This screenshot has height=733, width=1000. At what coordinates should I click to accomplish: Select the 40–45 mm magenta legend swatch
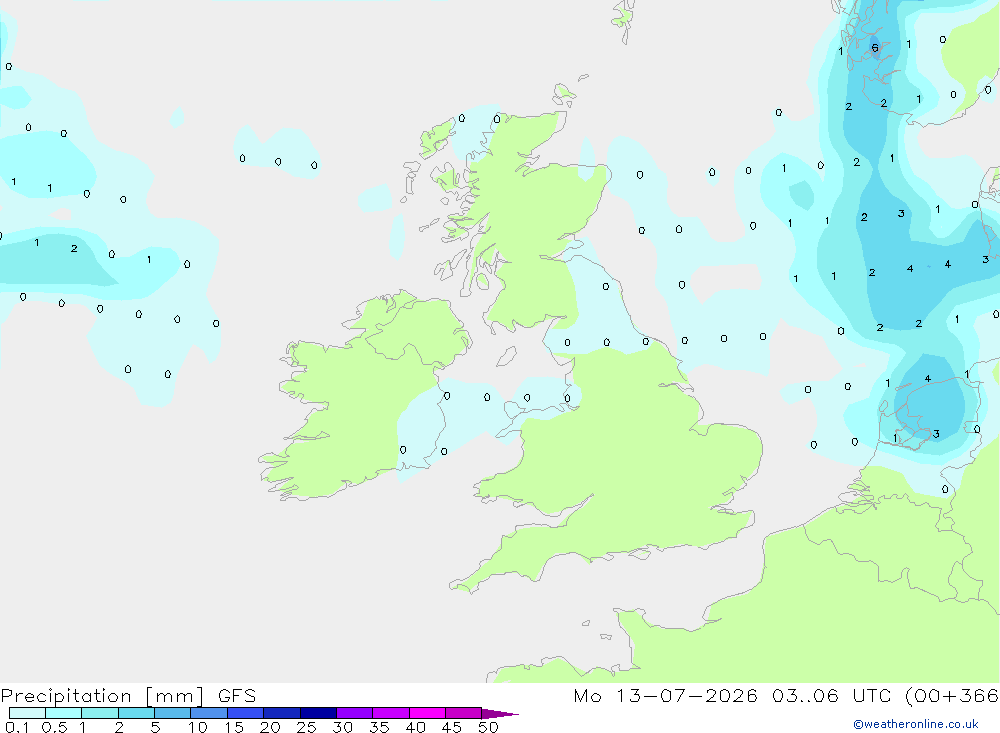[427, 713]
